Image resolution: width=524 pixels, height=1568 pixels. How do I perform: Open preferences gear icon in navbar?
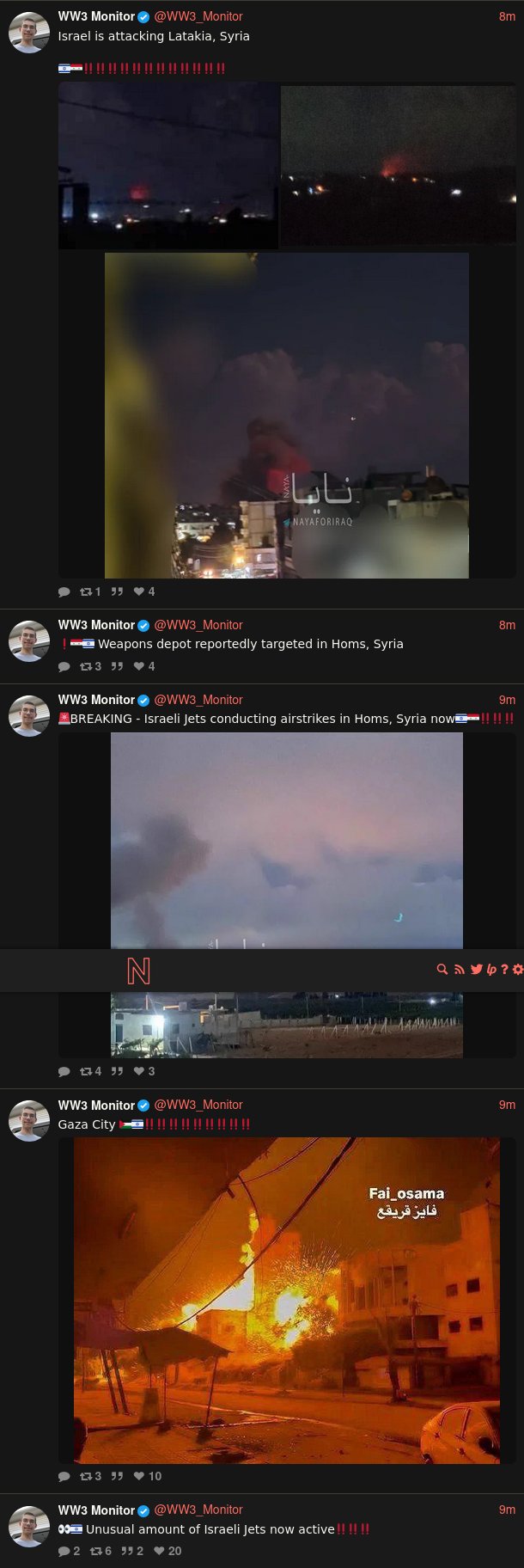(518, 970)
